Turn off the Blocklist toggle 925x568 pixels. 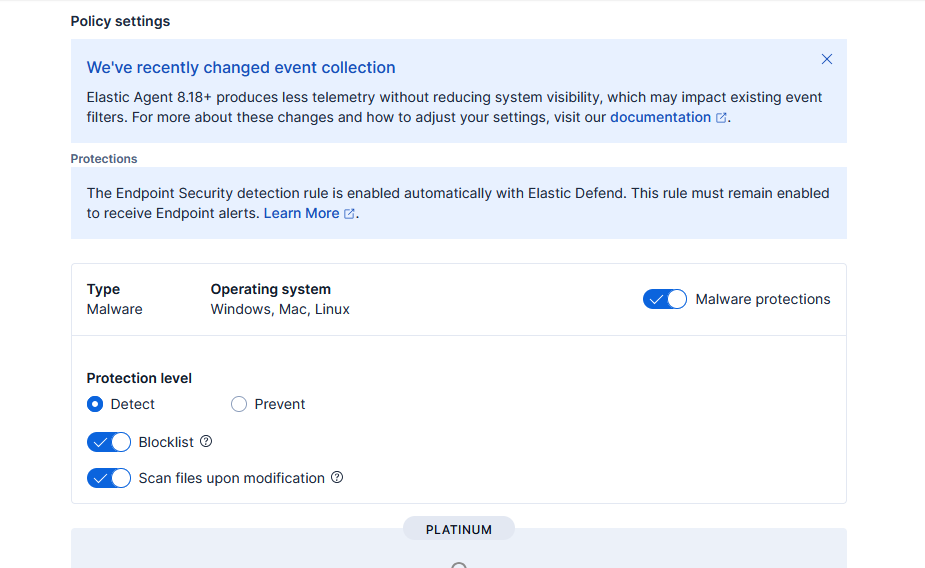[x=109, y=442]
